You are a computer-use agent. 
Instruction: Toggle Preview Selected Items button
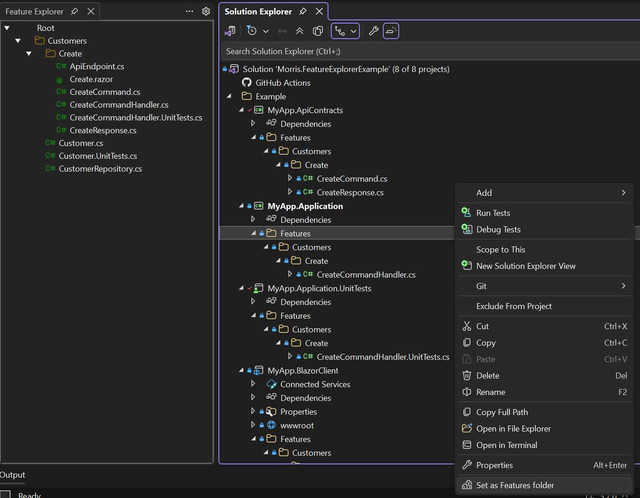(x=391, y=31)
